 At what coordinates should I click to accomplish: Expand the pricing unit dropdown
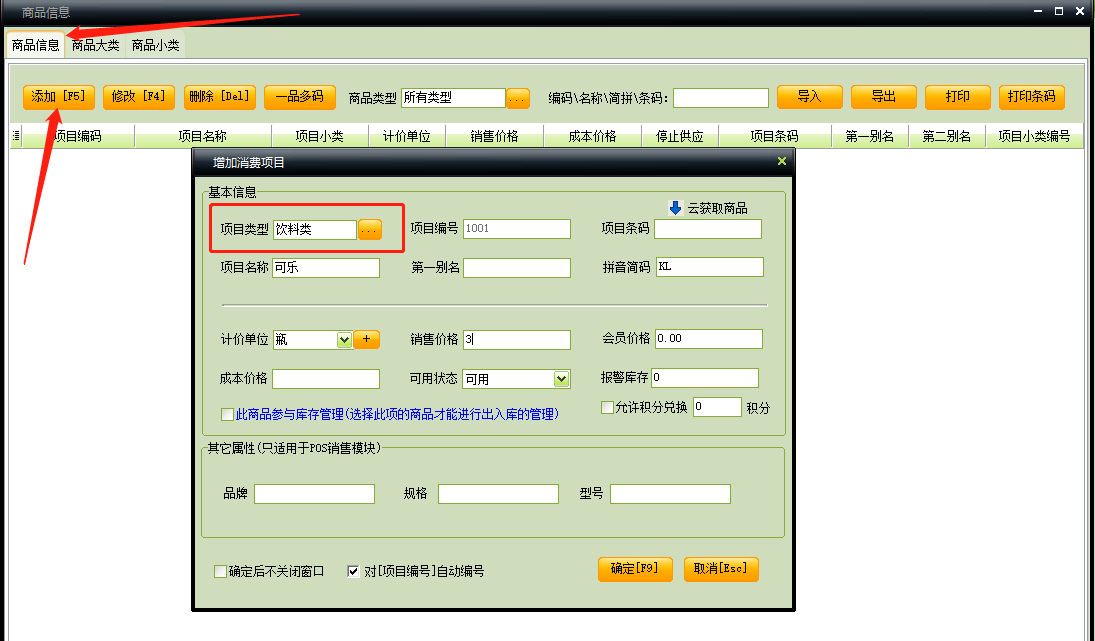pyautogui.click(x=344, y=340)
